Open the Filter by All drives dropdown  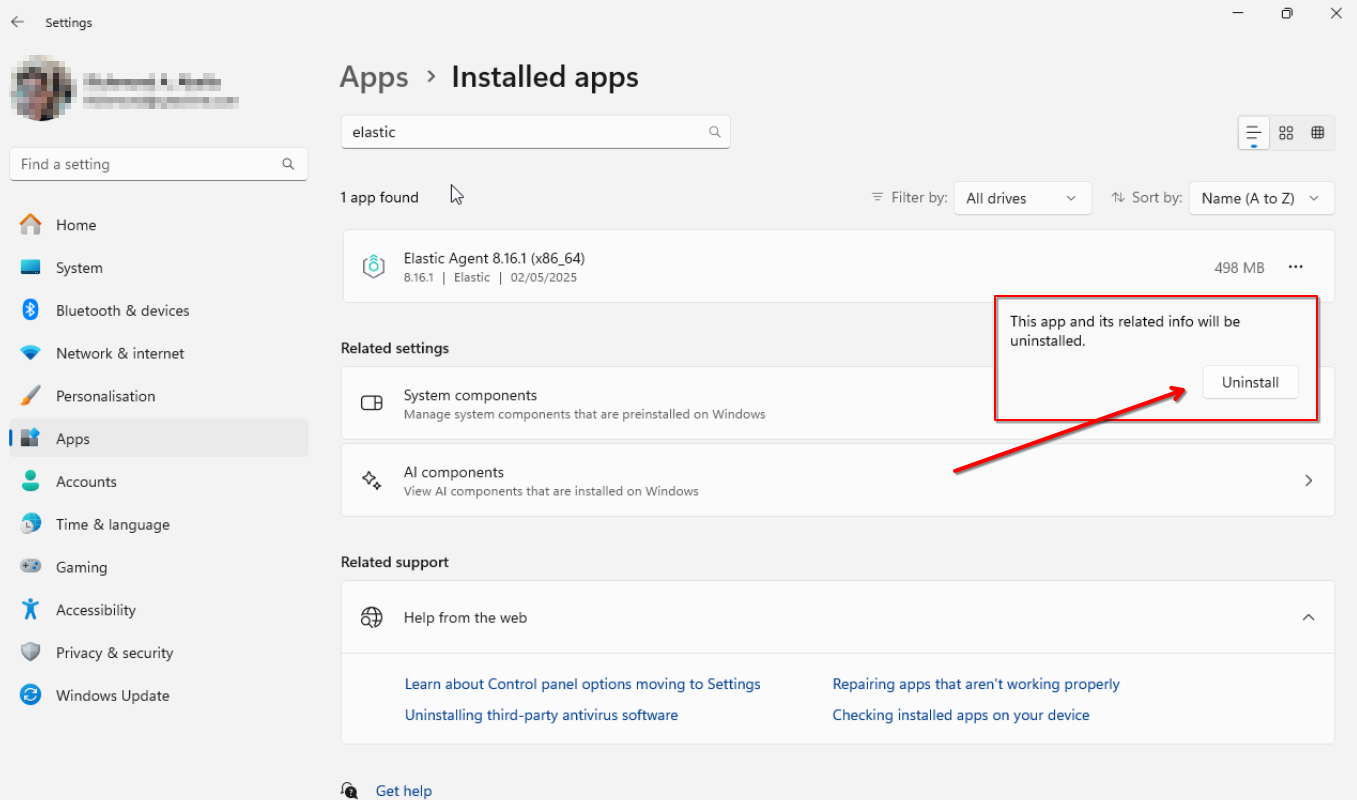1021,198
